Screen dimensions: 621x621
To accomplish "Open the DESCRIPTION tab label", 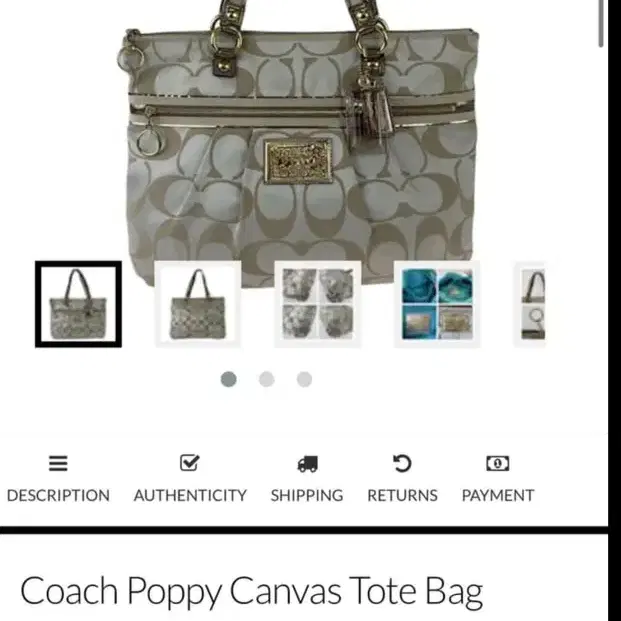I will click(x=58, y=495).
